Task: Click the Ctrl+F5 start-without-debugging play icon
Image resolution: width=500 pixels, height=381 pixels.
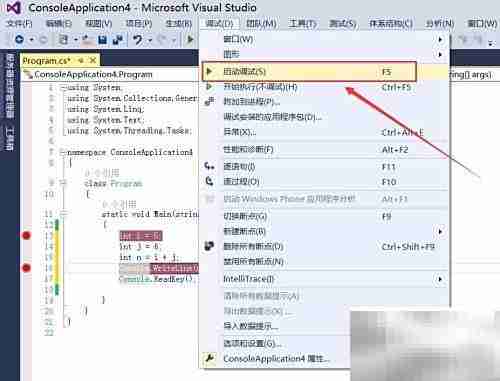Action: pyautogui.click(x=209, y=87)
